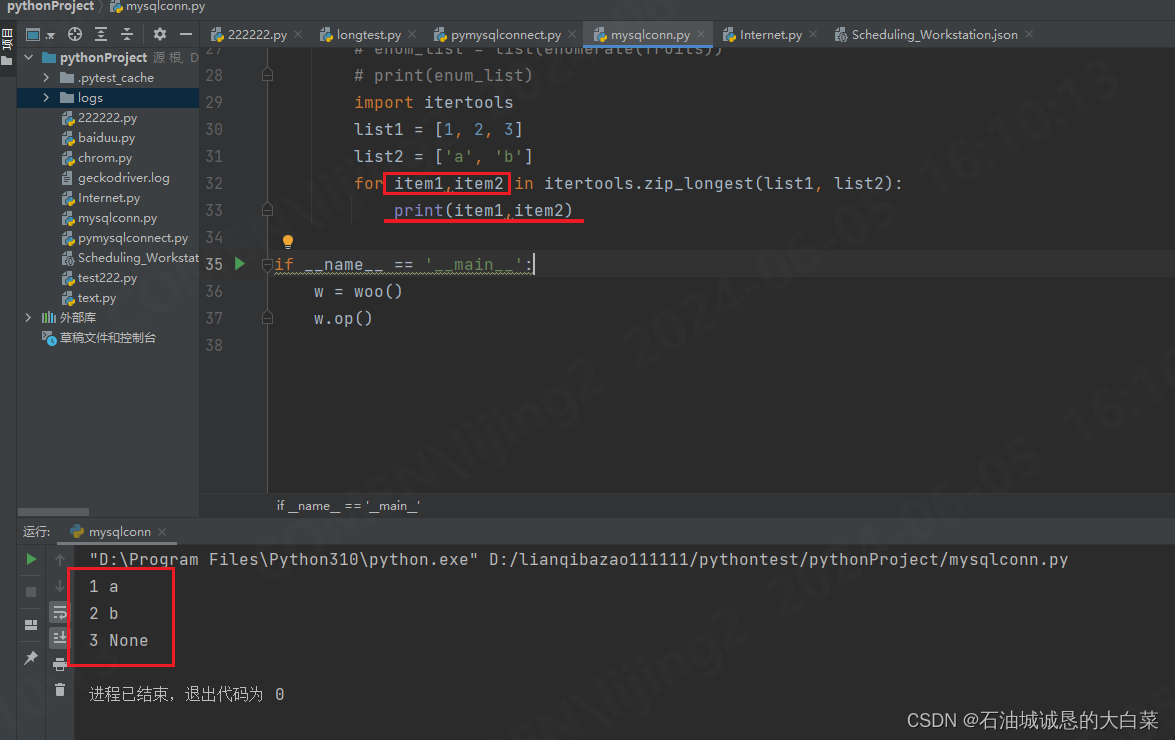Close the mysqlconn.py editor tab
Image resolution: width=1175 pixels, height=740 pixels.
pyautogui.click(x=701, y=34)
